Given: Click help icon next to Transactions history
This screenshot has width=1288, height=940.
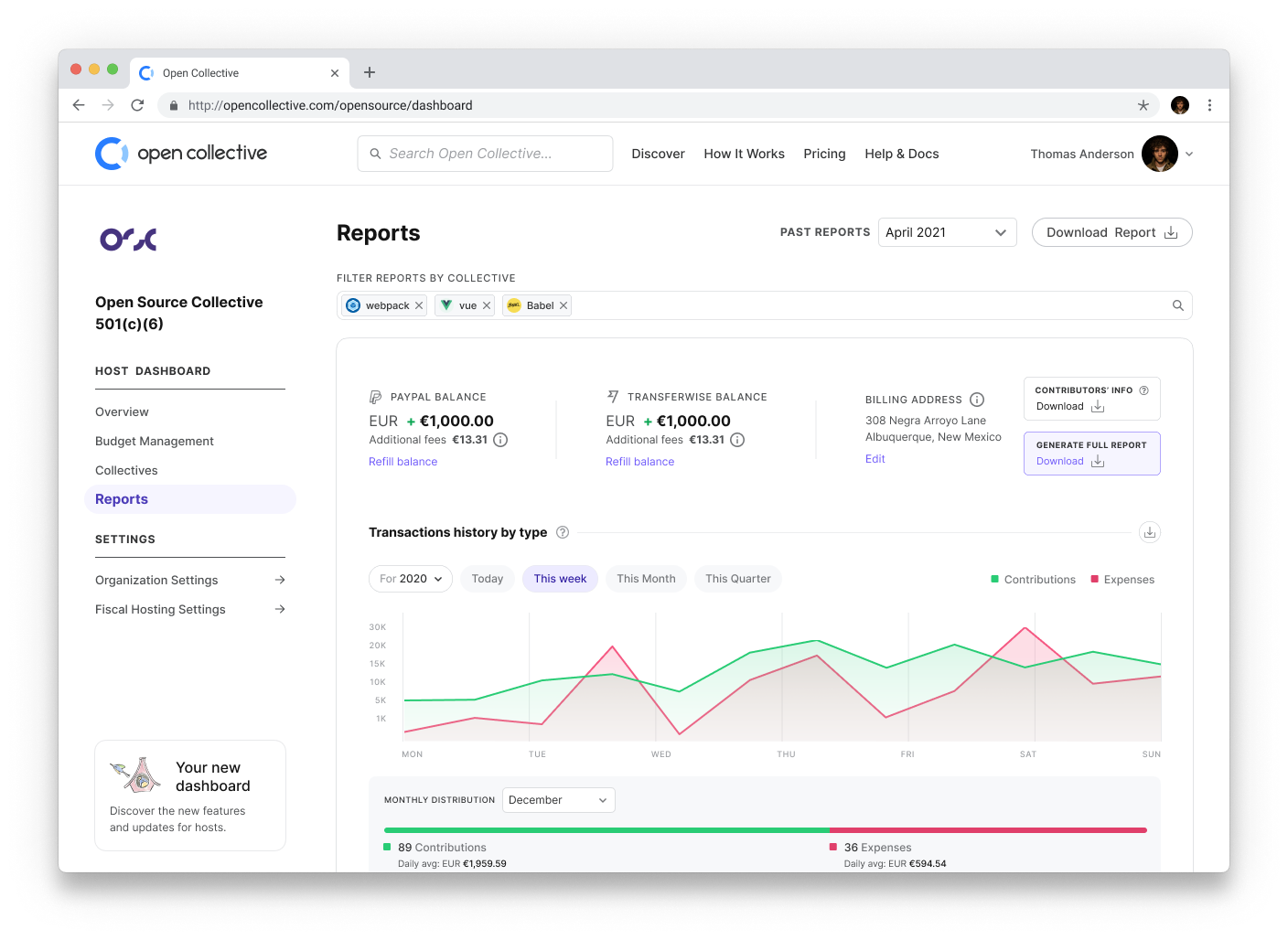Looking at the screenshot, I should coord(563,532).
